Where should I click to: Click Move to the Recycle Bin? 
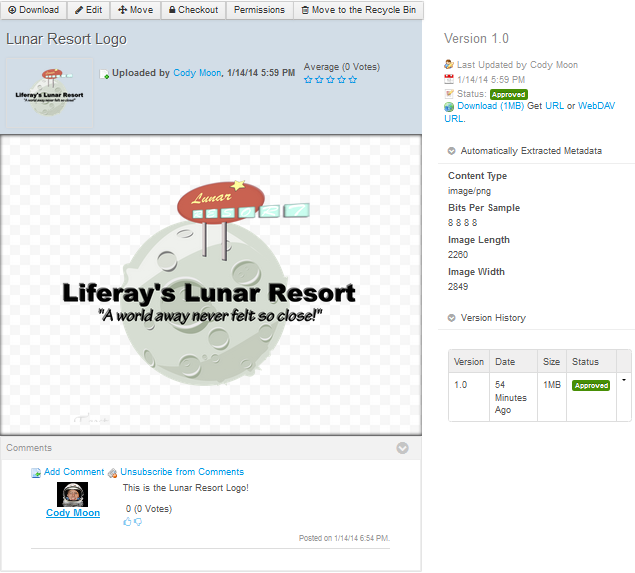[x=358, y=10]
